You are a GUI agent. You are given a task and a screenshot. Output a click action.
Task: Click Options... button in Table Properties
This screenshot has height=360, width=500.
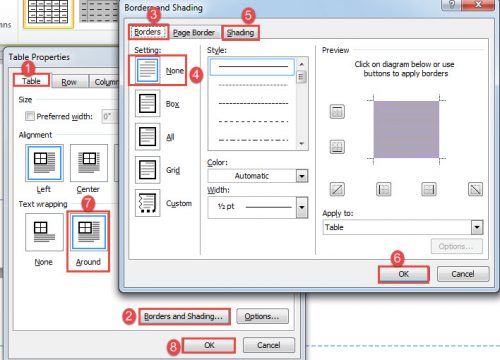point(262,316)
